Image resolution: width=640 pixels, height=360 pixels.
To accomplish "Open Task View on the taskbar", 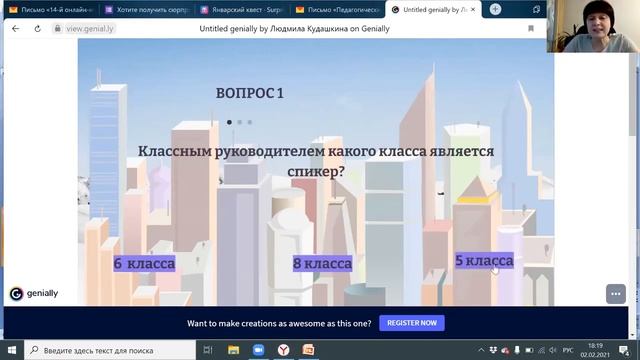I will click(x=208, y=350).
